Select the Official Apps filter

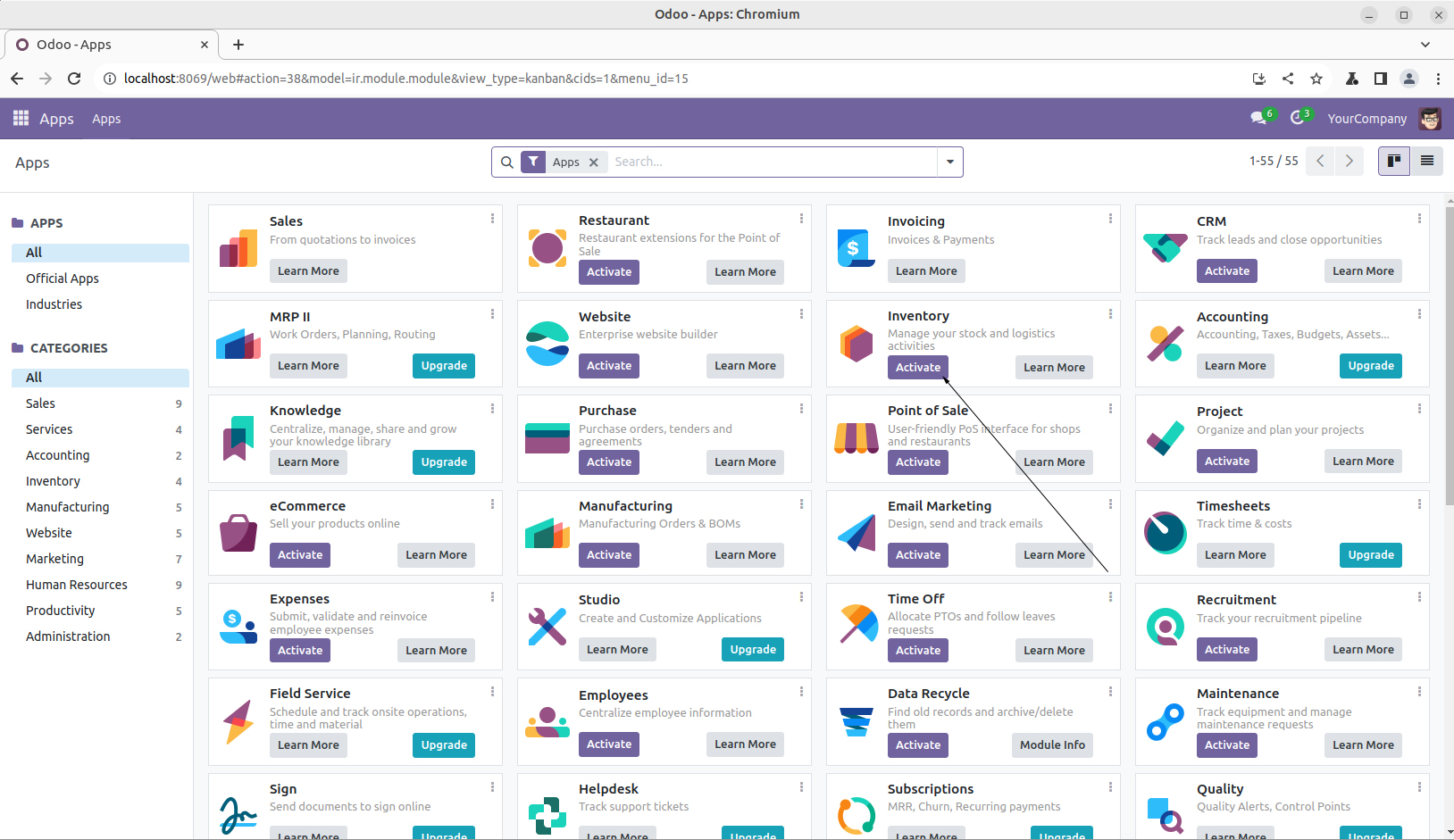[x=63, y=279]
